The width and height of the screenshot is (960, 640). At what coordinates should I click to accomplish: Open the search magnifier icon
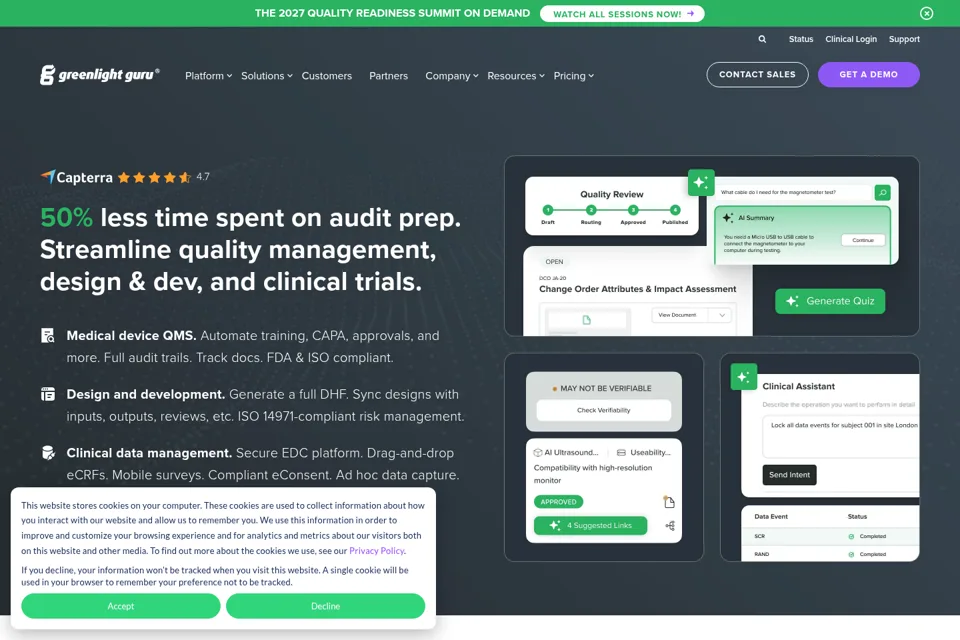[762, 39]
